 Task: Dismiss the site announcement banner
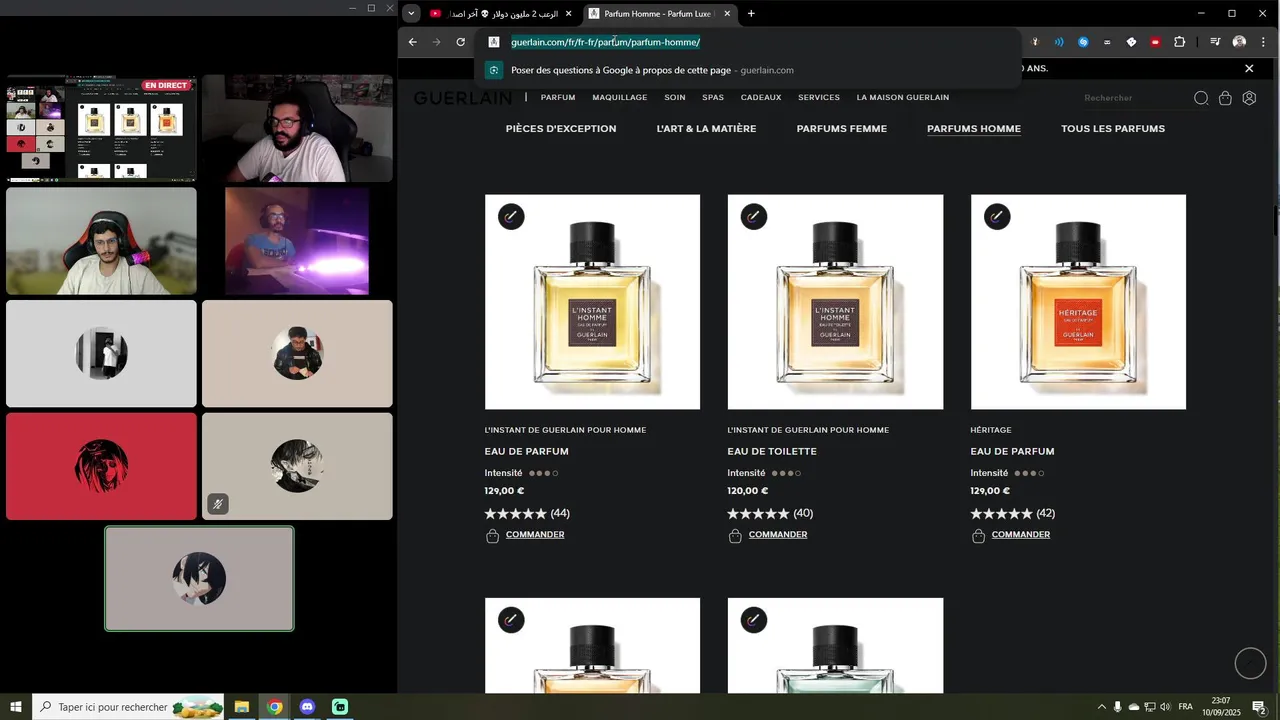tap(1249, 69)
